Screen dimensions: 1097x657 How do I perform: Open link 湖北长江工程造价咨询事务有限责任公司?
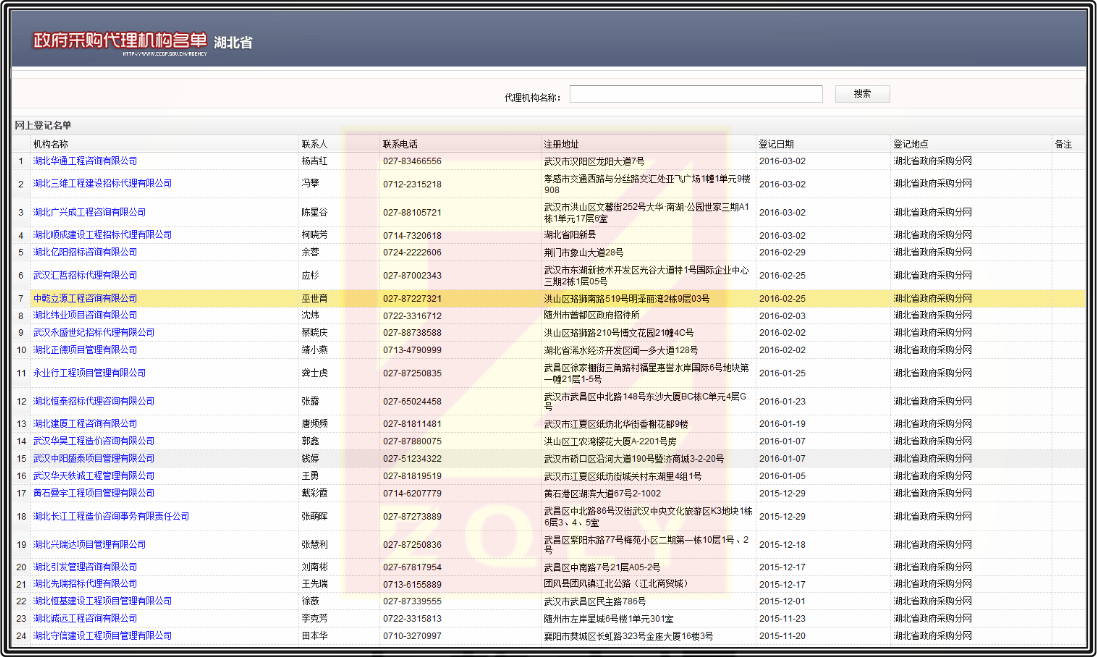(x=111, y=516)
